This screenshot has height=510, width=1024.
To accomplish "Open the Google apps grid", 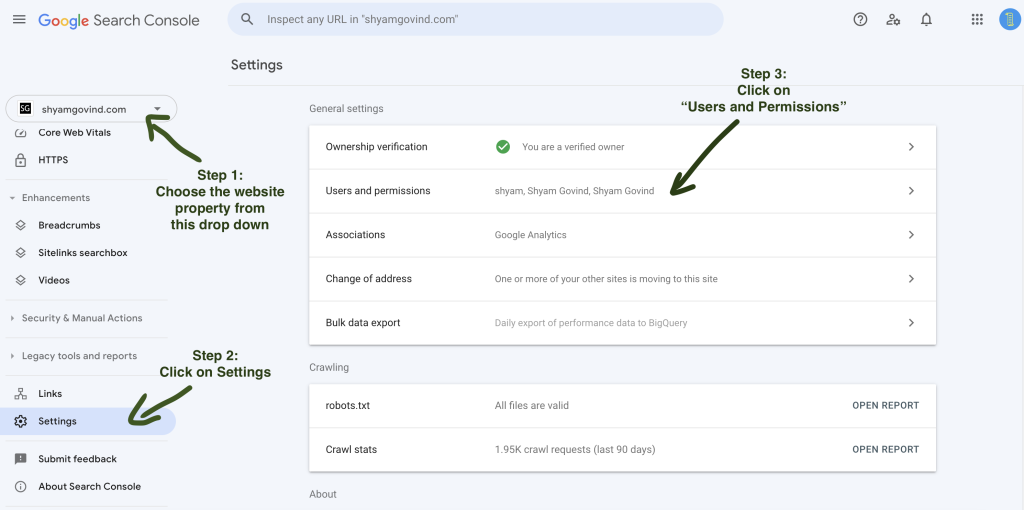I will pyautogui.click(x=977, y=20).
